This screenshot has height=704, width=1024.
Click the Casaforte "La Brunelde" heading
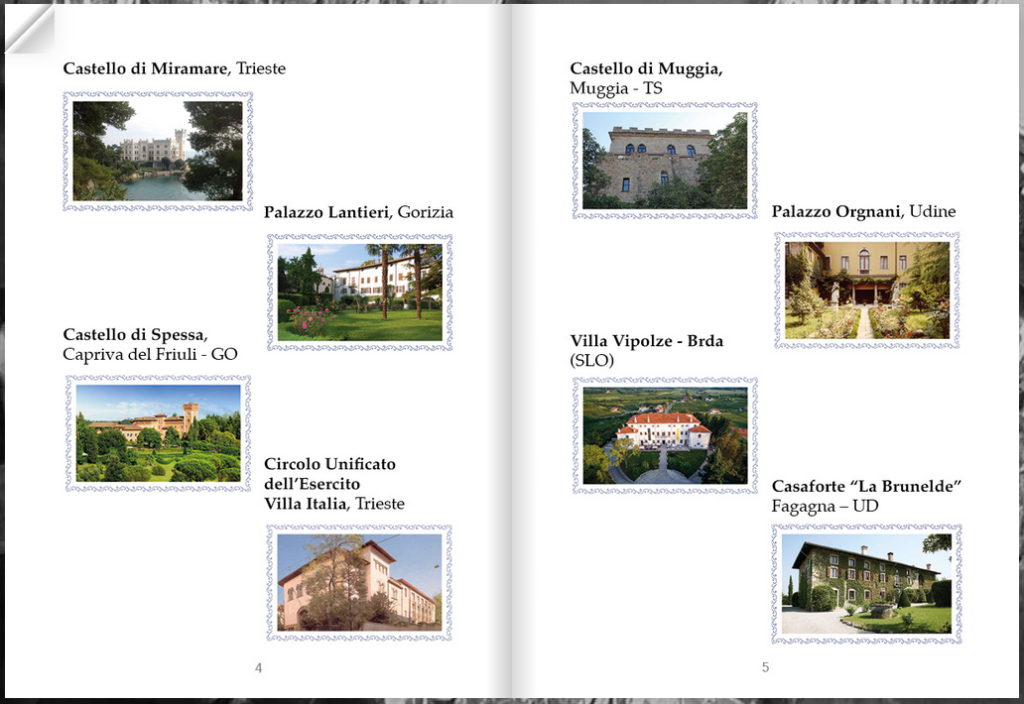pyautogui.click(x=867, y=487)
